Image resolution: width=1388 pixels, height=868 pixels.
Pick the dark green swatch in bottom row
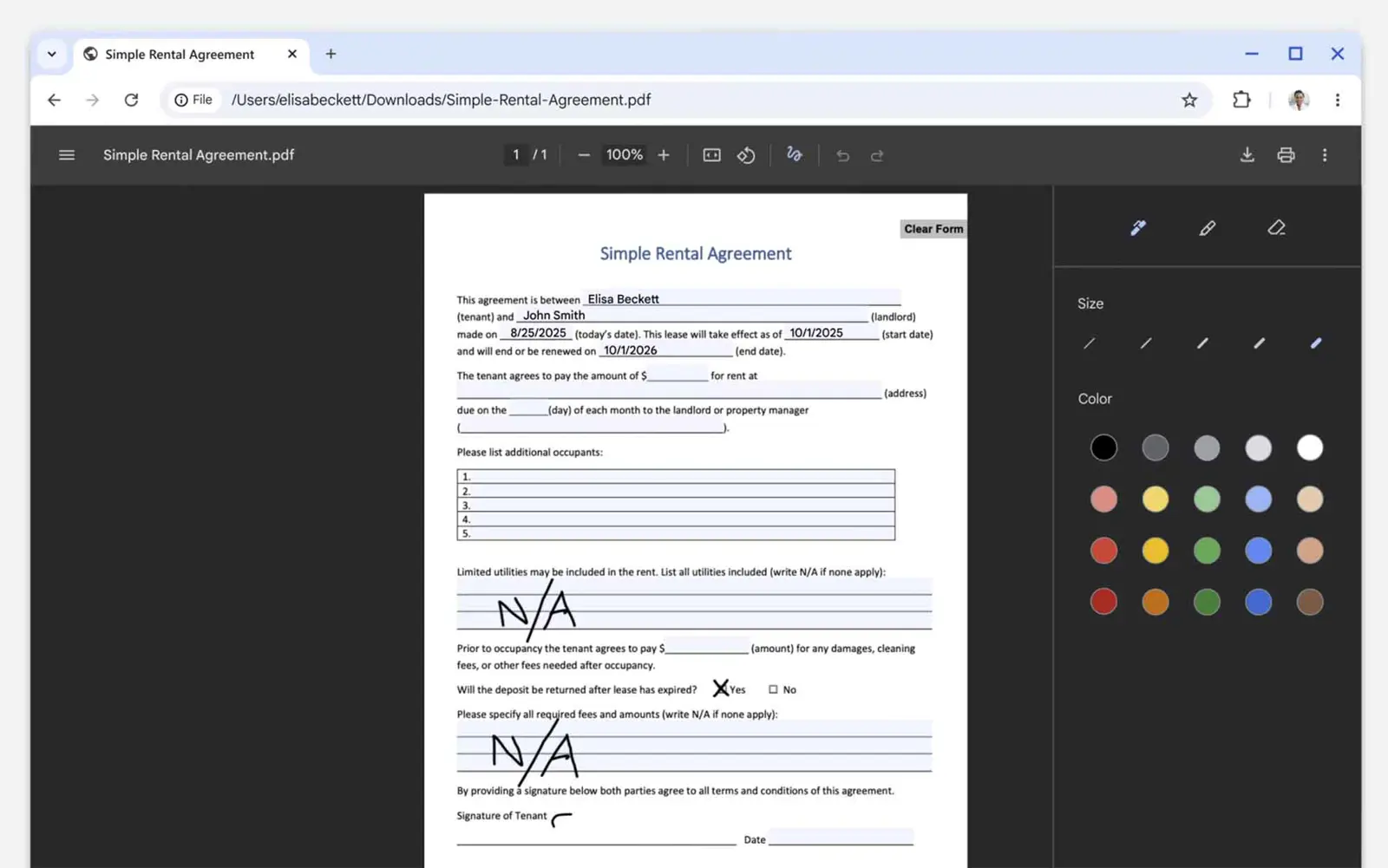coord(1207,602)
